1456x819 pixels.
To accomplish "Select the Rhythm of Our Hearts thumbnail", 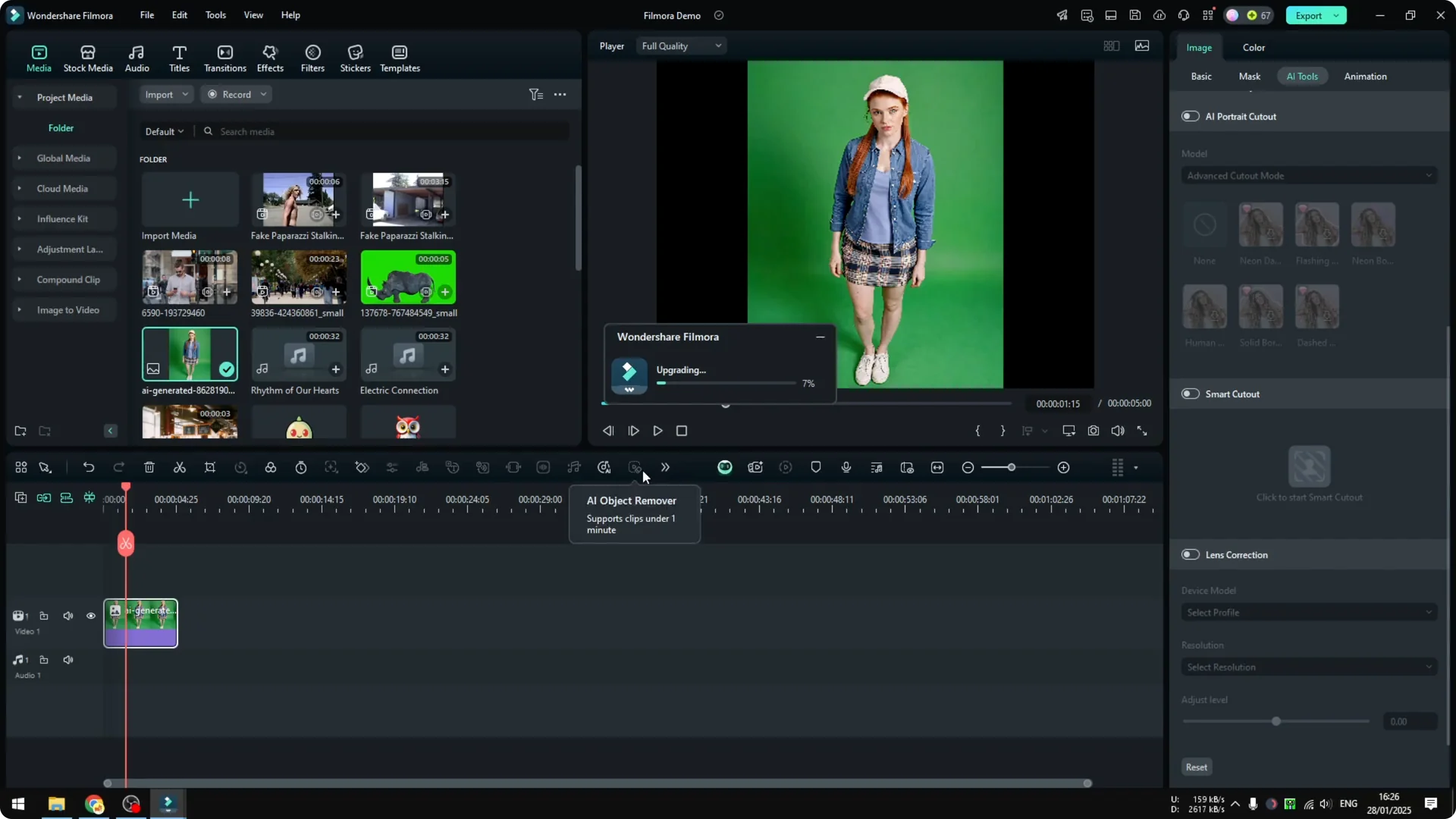I will point(298,354).
